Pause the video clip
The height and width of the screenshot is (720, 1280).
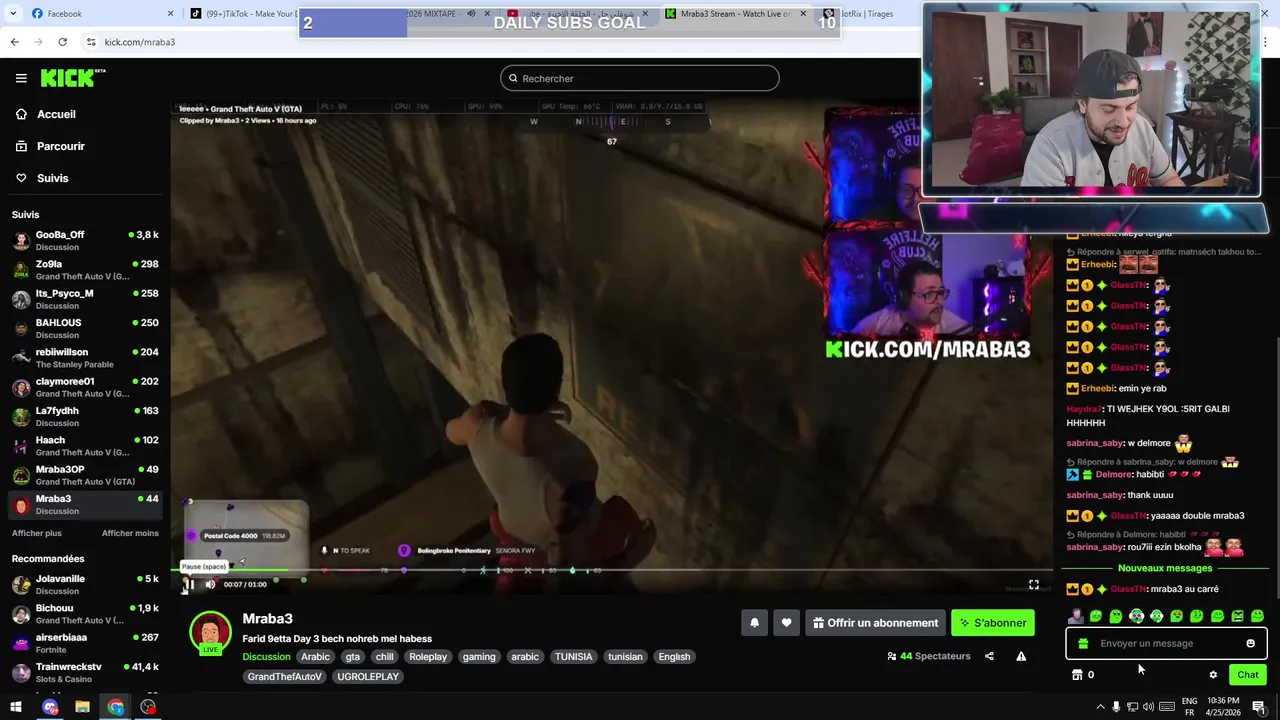188,584
